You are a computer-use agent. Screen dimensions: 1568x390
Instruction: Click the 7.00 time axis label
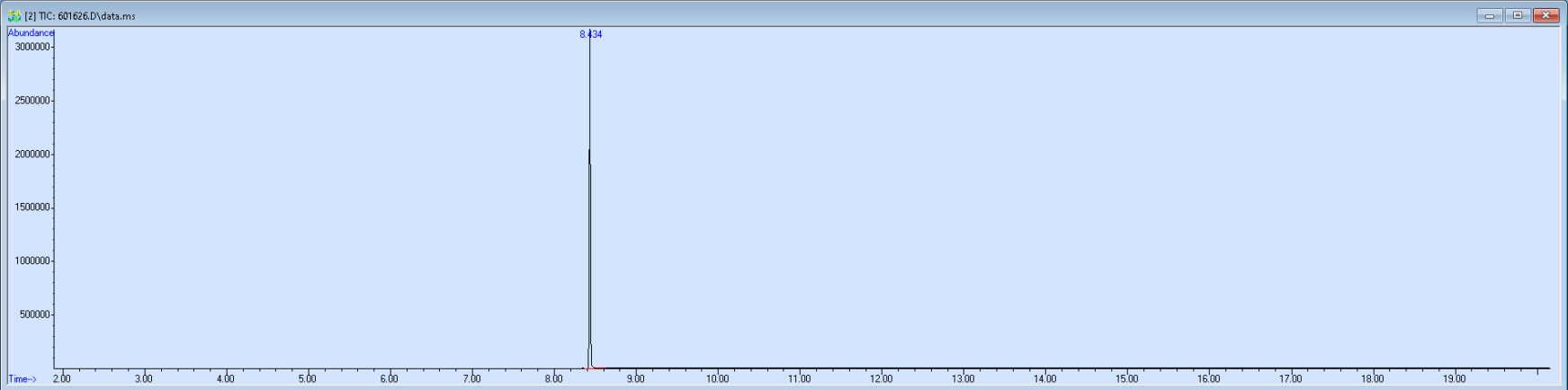pyautogui.click(x=471, y=379)
